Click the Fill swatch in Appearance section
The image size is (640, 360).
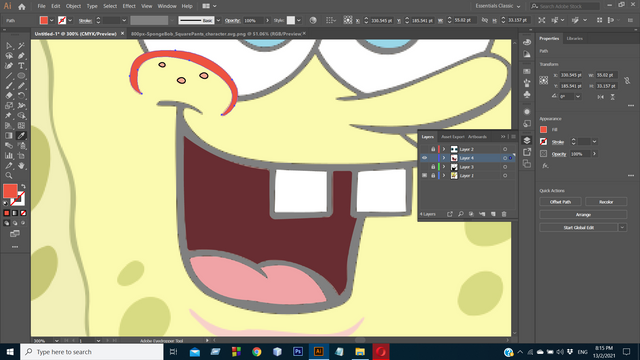[x=543, y=129]
